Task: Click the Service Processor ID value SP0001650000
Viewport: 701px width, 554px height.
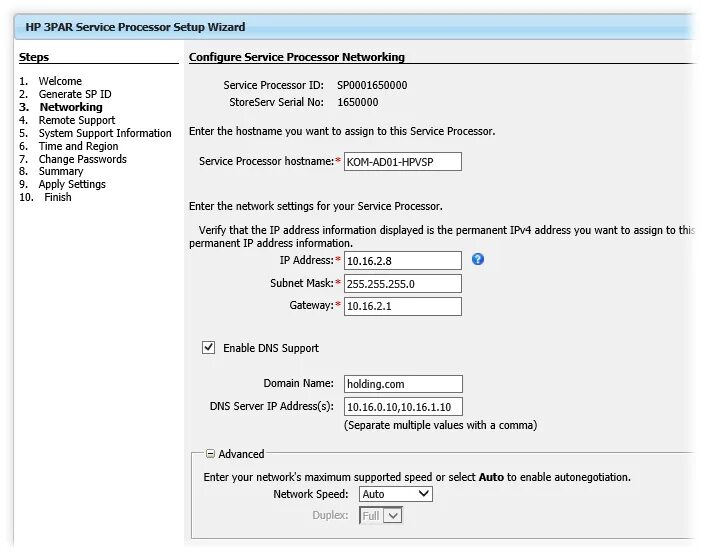Action: pyautogui.click(x=372, y=85)
